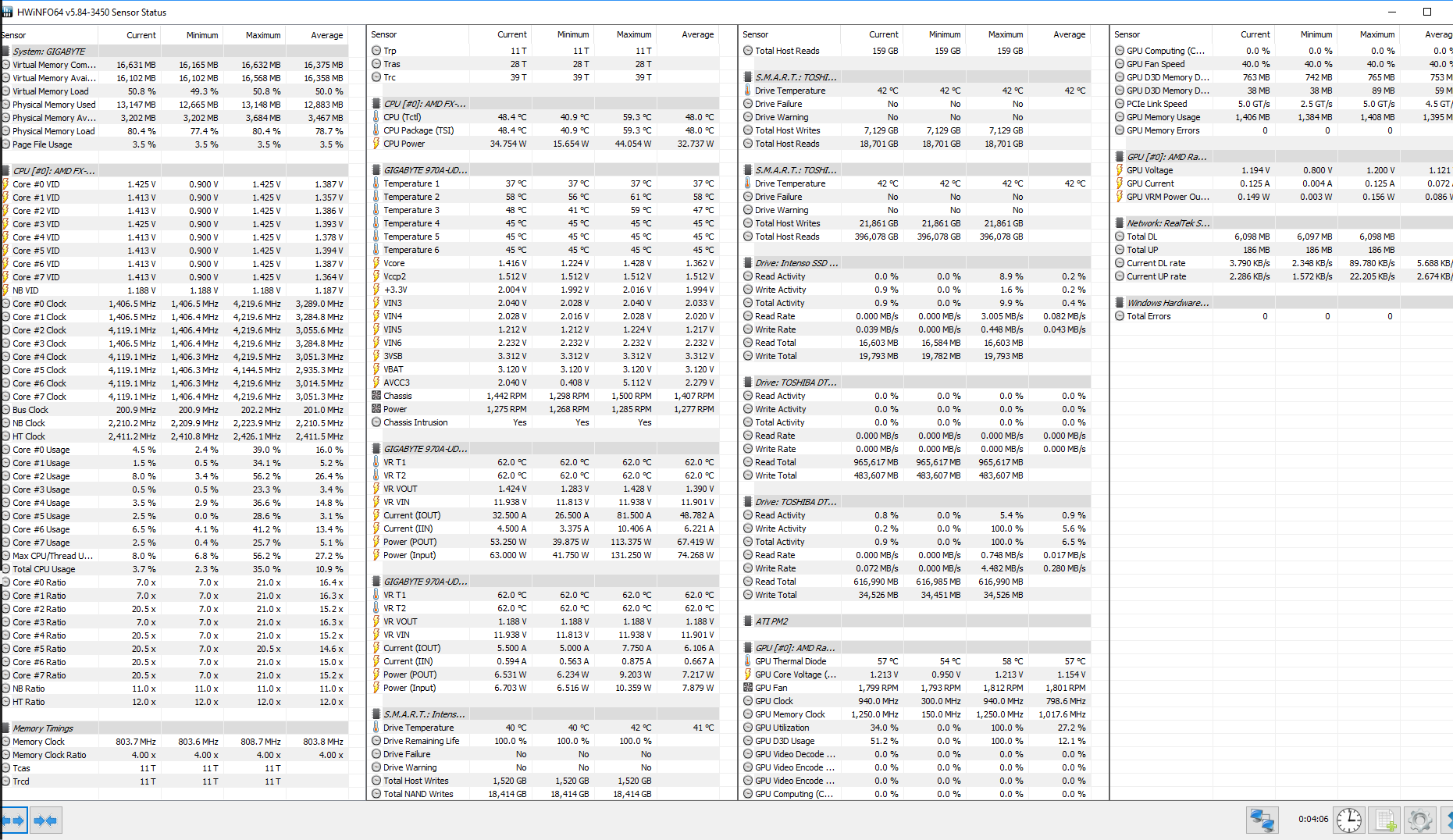Viewport: 1453px width, 840px height.
Task: Select the Page File Usage row
Action: [173, 144]
